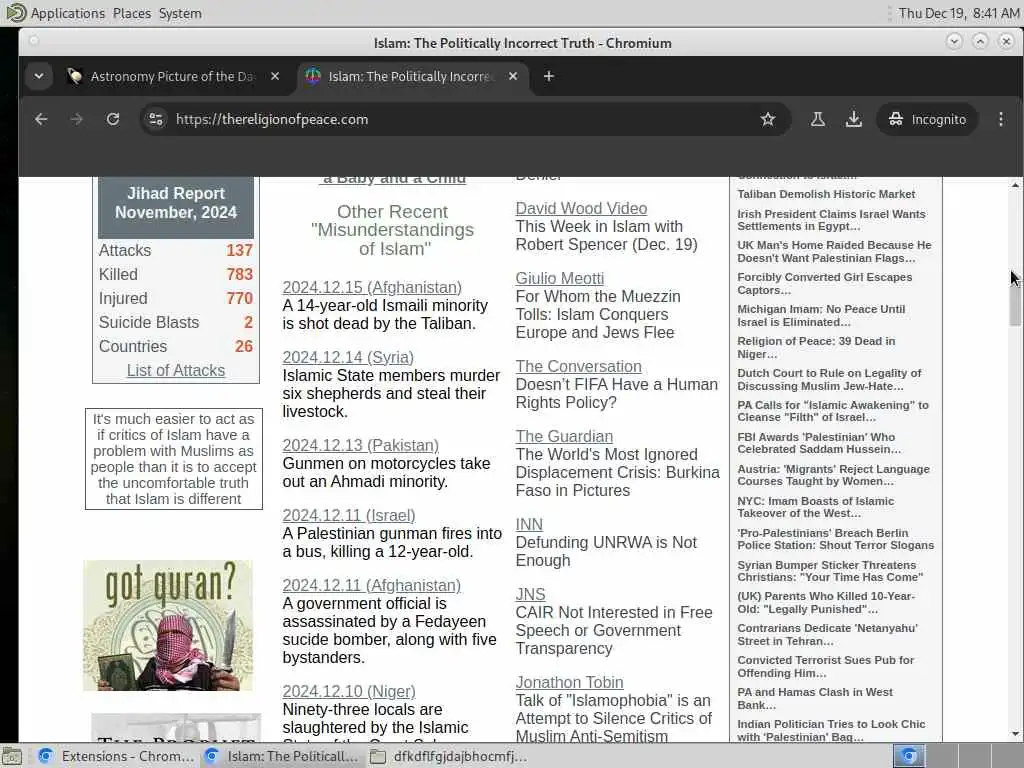Open 2024.12.15 (Afghanistan) attack link
The width and height of the screenshot is (1024, 768).
[372, 287]
